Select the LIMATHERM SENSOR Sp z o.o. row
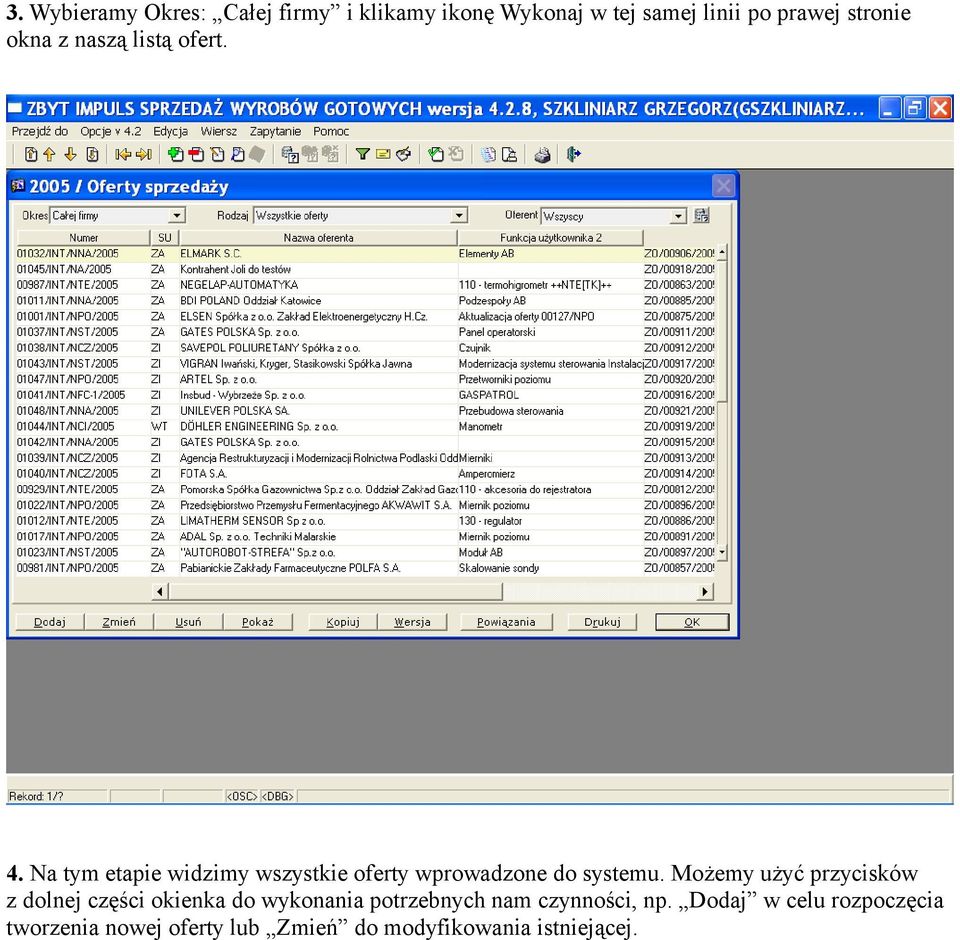Screen dimensions: 960x940 [366, 521]
